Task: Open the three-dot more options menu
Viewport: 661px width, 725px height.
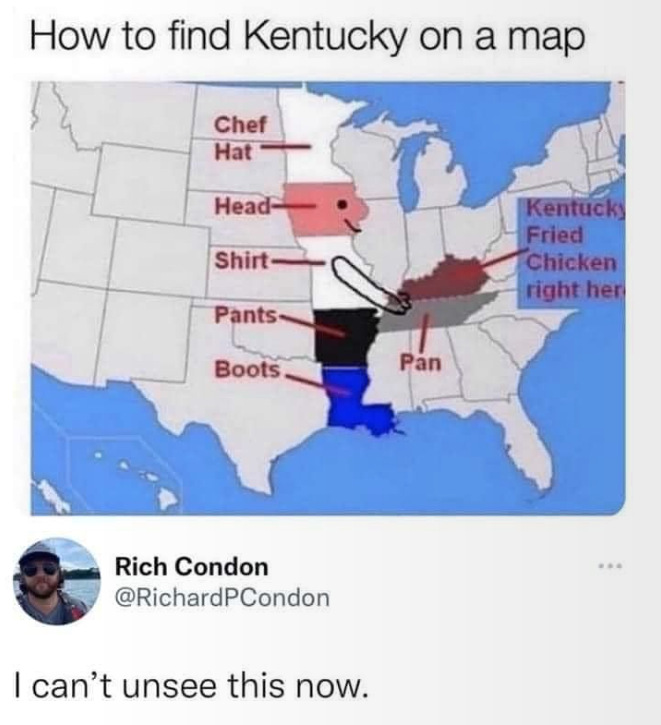Action: click(x=610, y=565)
